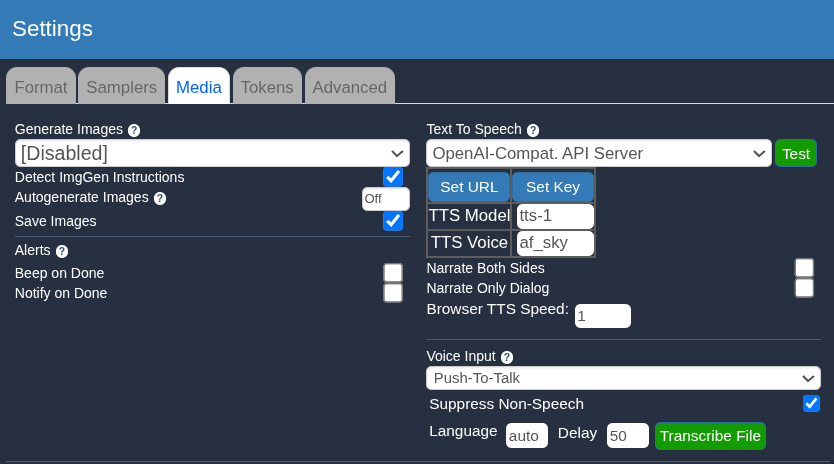This screenshot has width=834, height=464.
Task: Enable Narrate Both Sides
Action: tap(804, 268)
